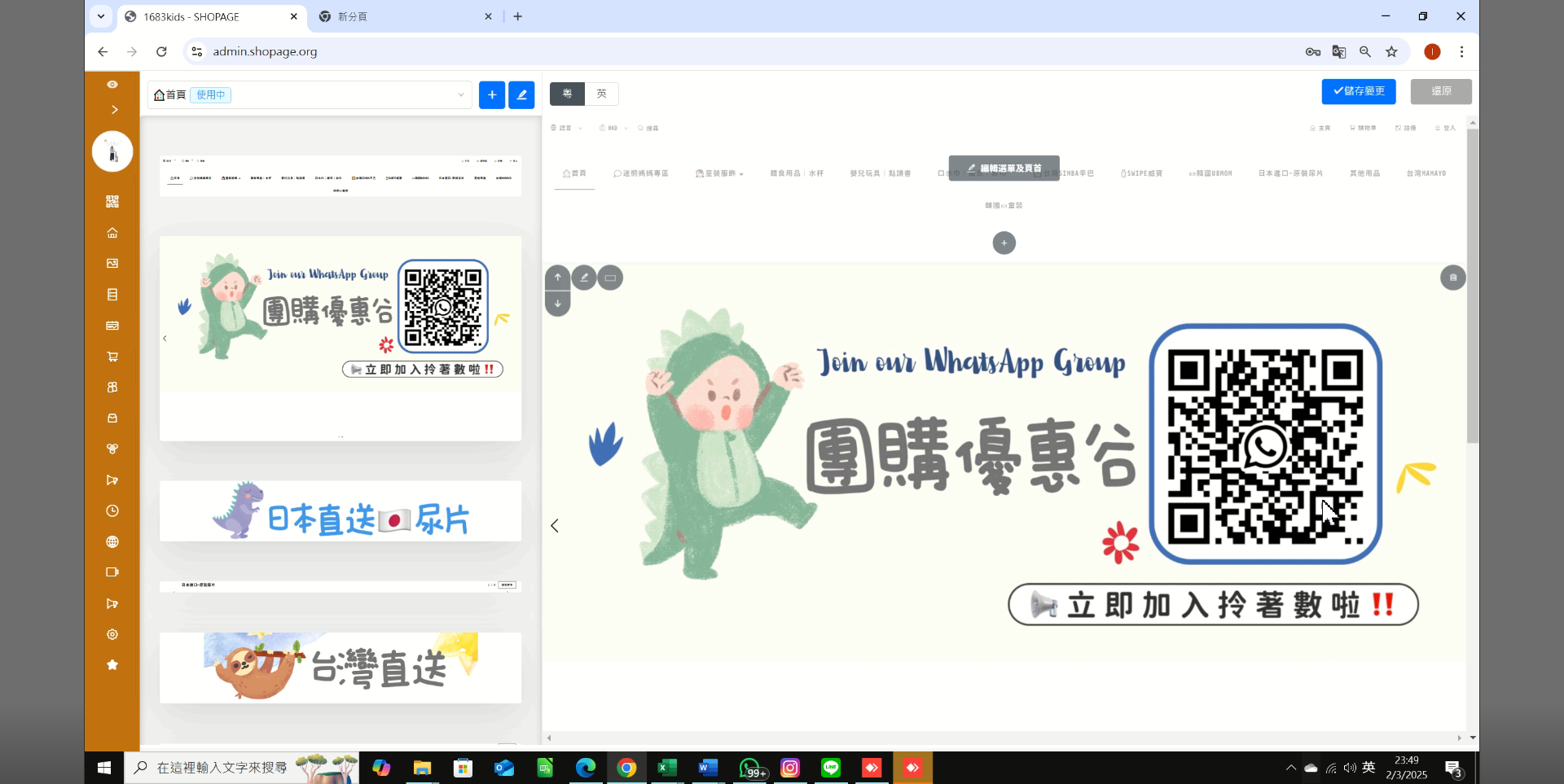Open the star icon in the sidebar
1564x784 pixels.
pyautogui.click(x=112, y=665)
